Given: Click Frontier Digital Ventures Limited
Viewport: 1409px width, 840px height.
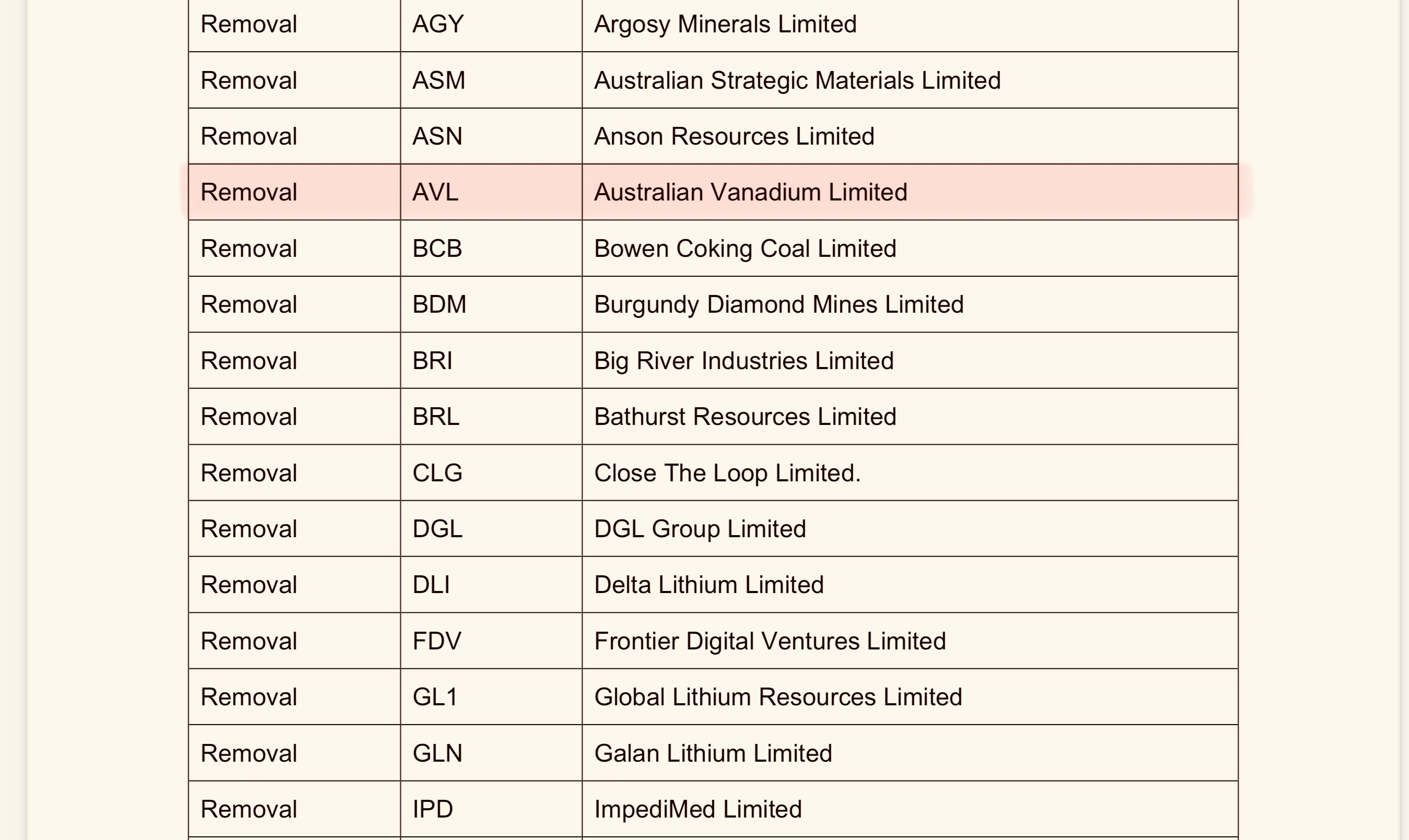Looking at the screenshot, I should (770, 641).
